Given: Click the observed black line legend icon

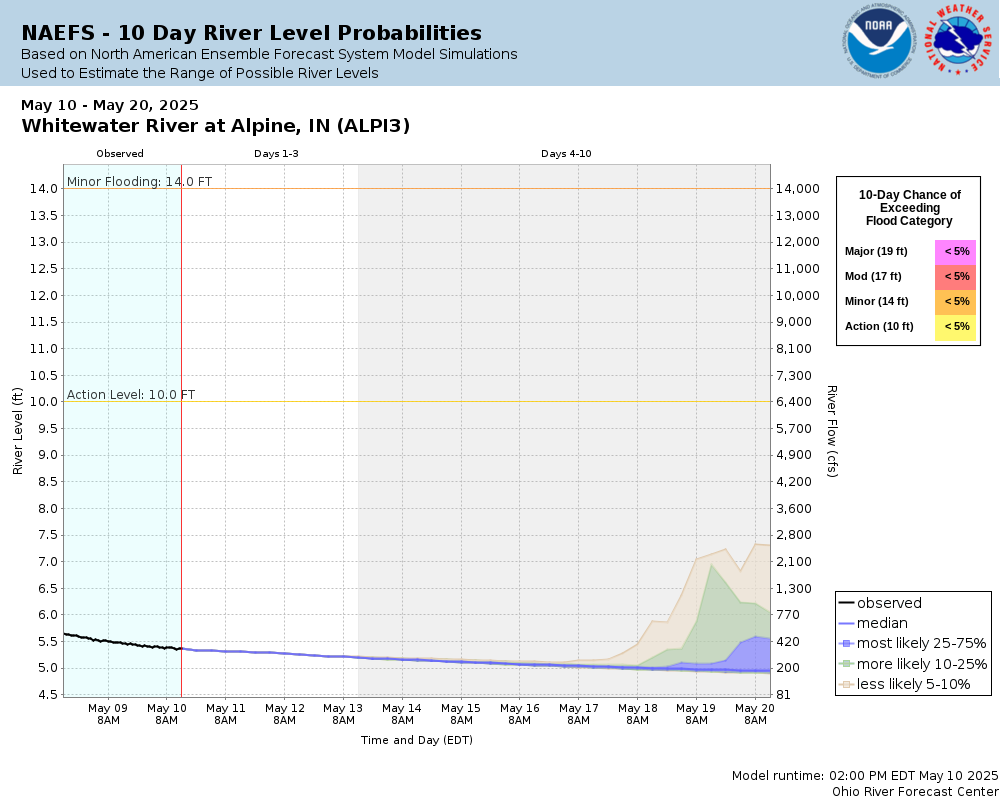Looking at the screenshot, I should (x=846, y=603).
